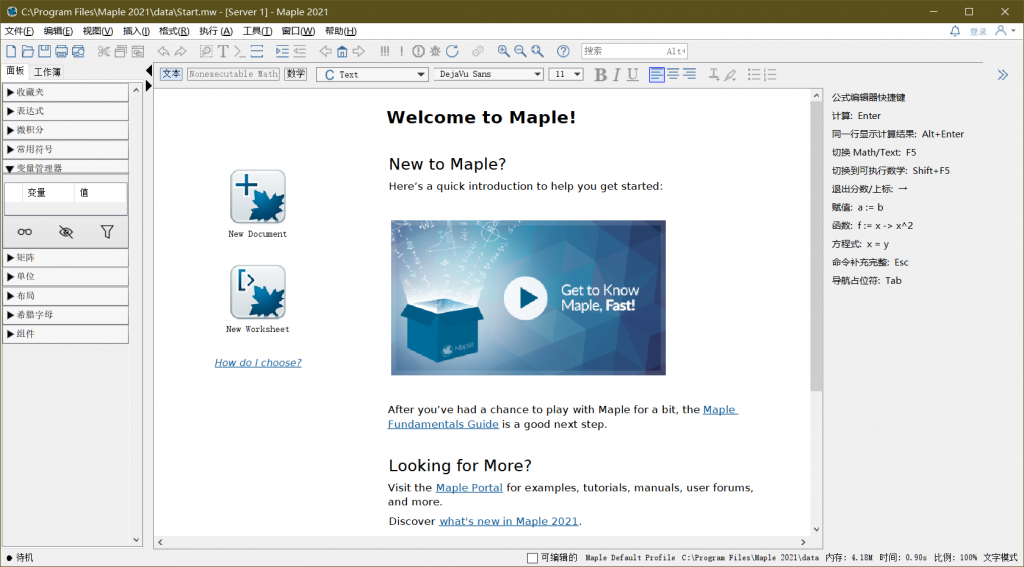Switch to the 工作簿 tab
Image resolution: width=1024 pixels, height=567 pixels.
pos(47,72)
